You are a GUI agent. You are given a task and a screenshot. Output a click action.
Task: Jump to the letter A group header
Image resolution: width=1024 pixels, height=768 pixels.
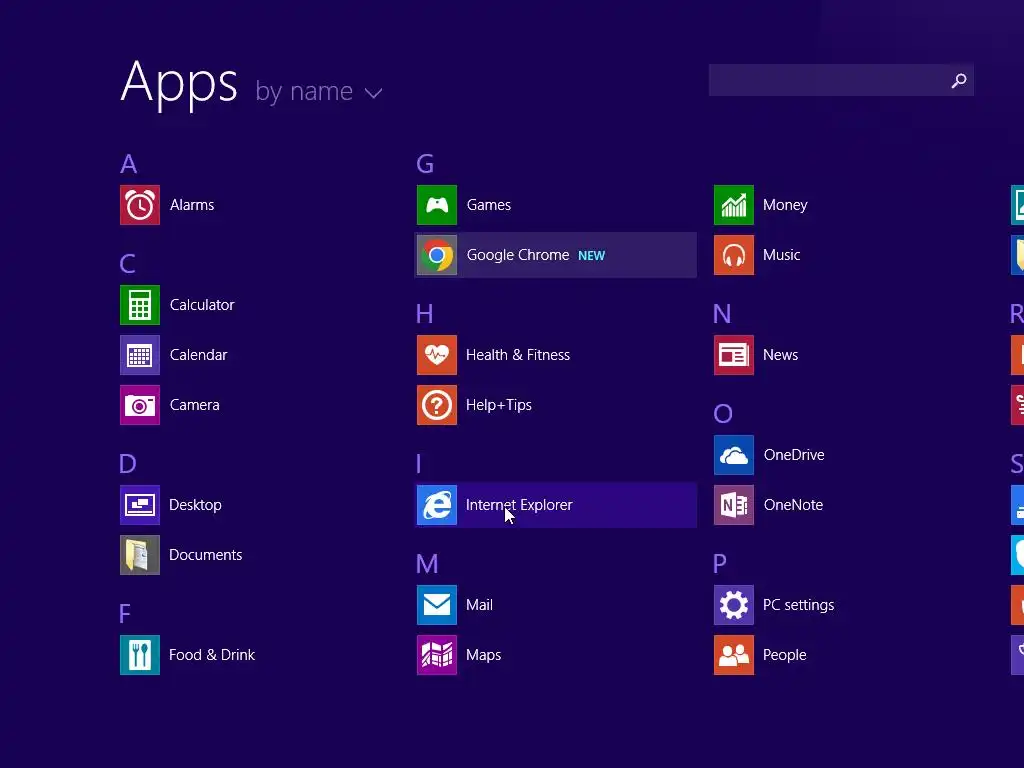point(129,164)
